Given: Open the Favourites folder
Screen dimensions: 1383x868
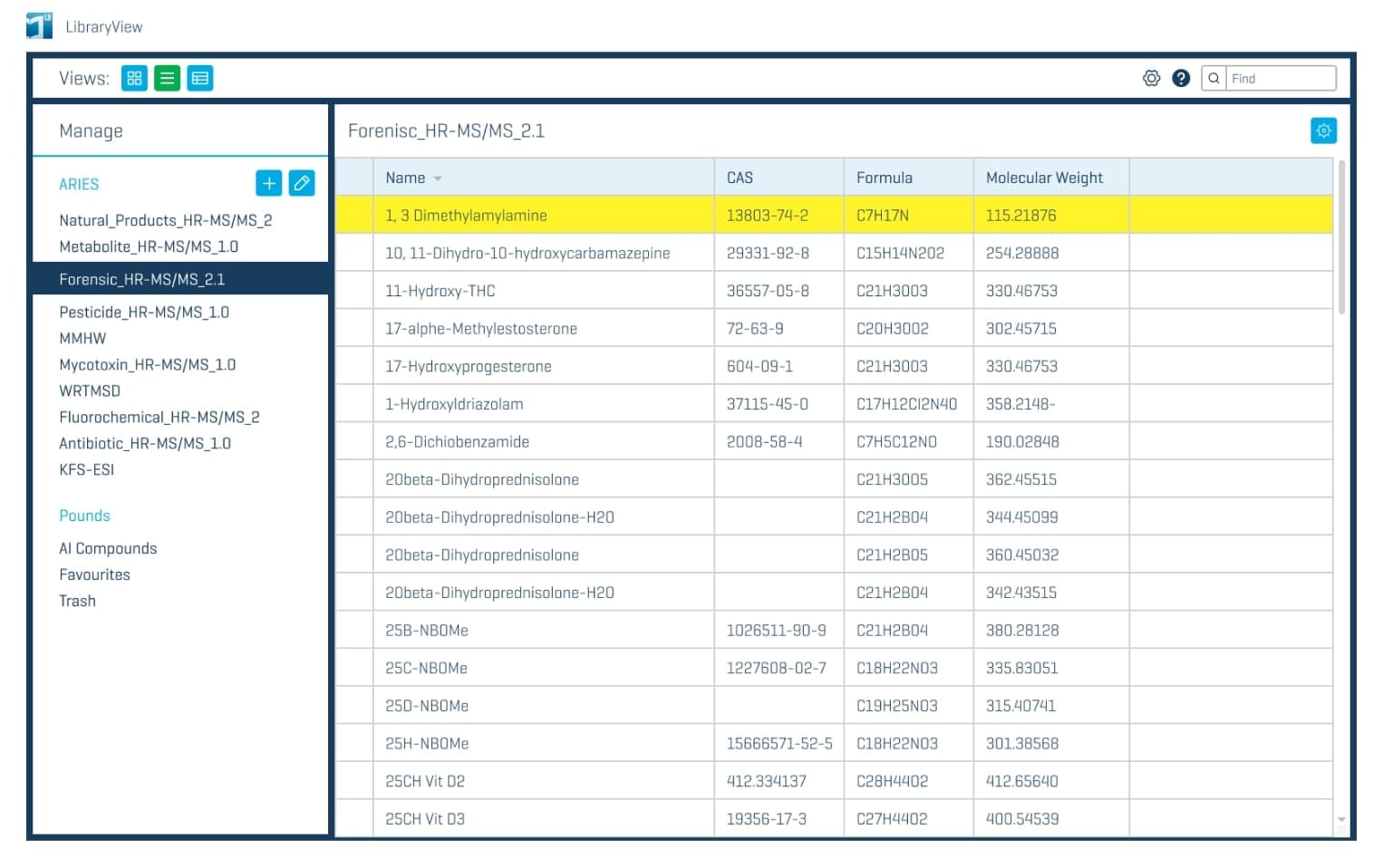Looking at the screenshot, I should point(94,574).
